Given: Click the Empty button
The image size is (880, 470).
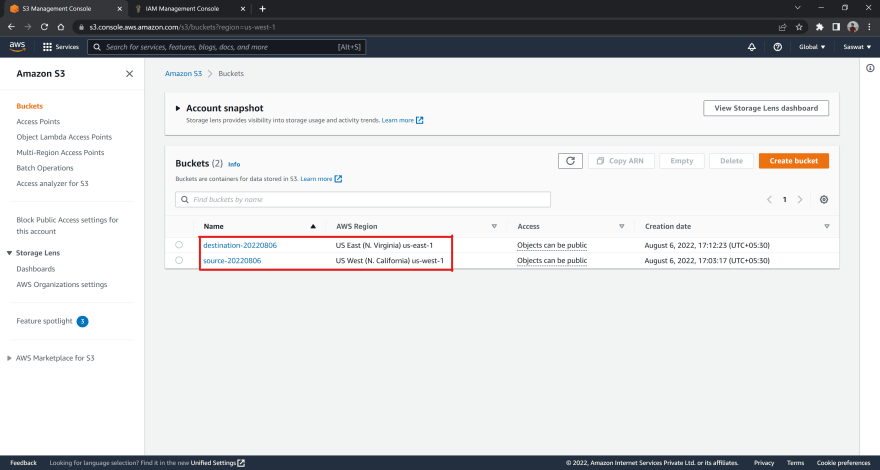Looking at the screenshot, I should point(682,161).
